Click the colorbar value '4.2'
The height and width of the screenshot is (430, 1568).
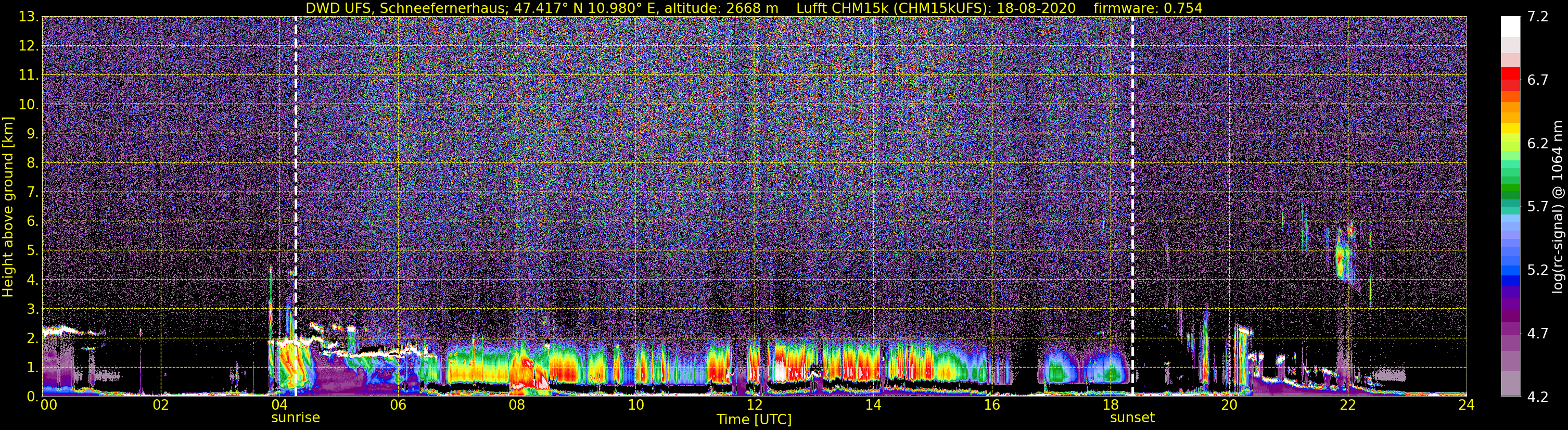pos(1538,397)
